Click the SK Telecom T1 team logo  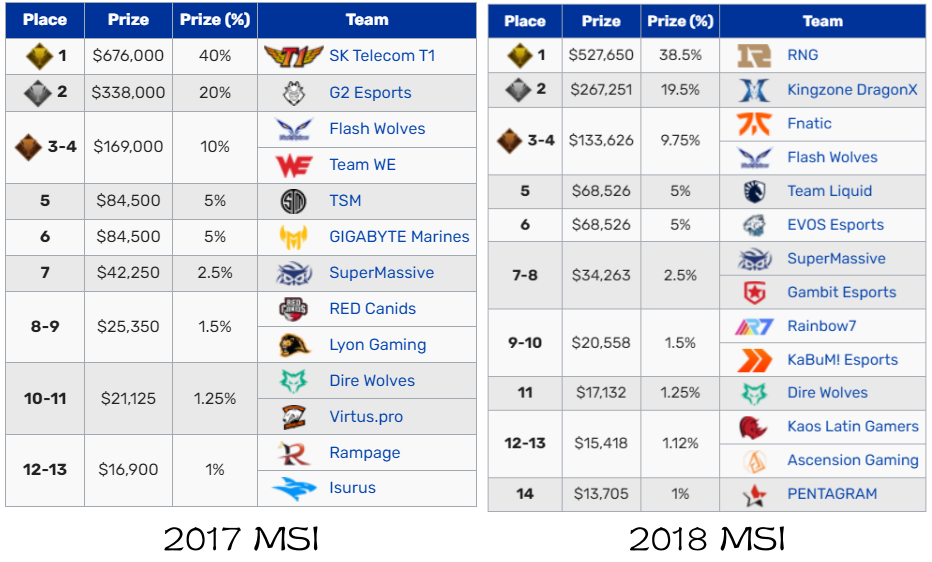pos(293,56)
